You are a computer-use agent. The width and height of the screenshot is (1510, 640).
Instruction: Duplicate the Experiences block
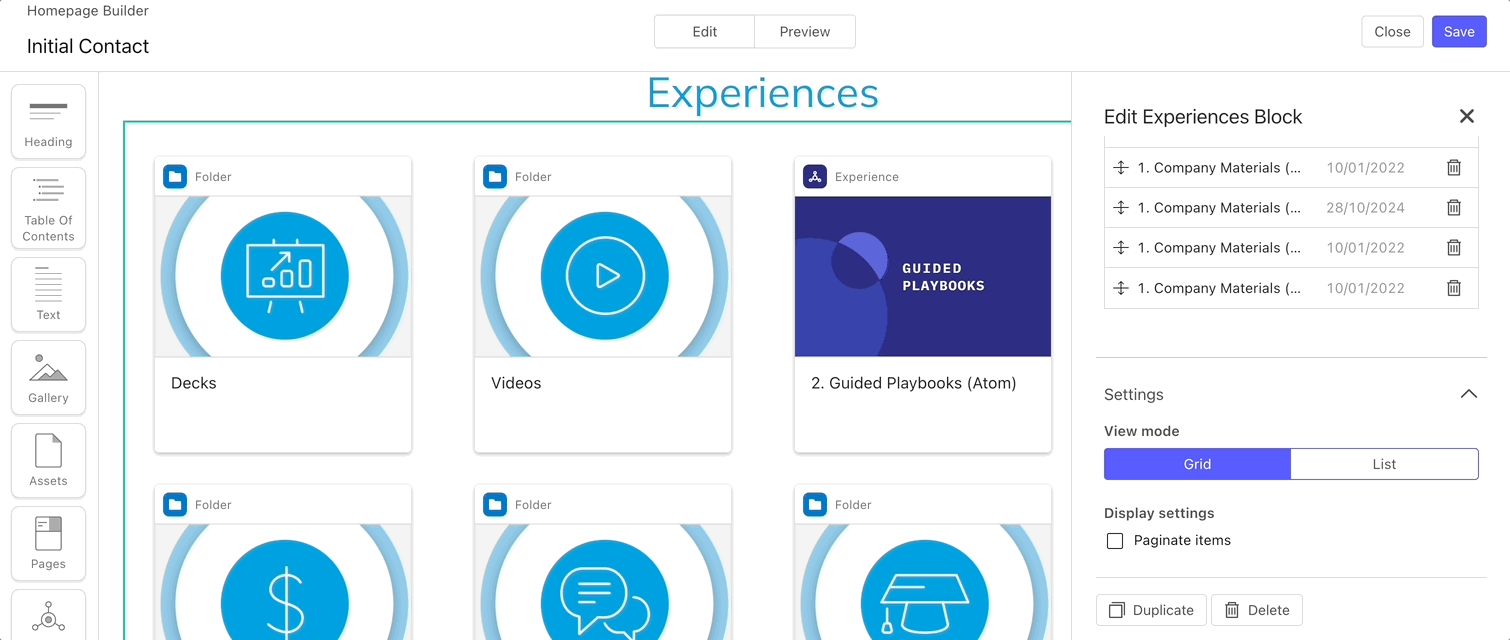click(x=1151, y=610)
